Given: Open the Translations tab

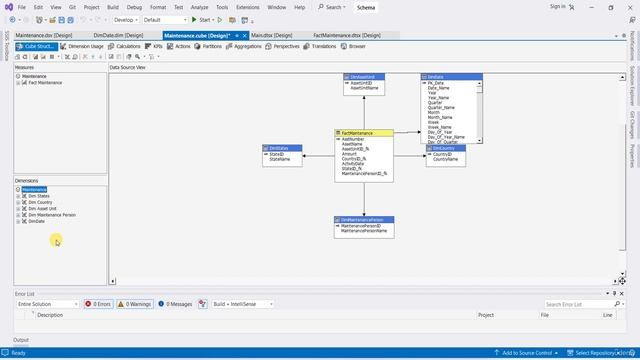Looking at the screenshot, I should pyautogui.click(x=320, y=47).
